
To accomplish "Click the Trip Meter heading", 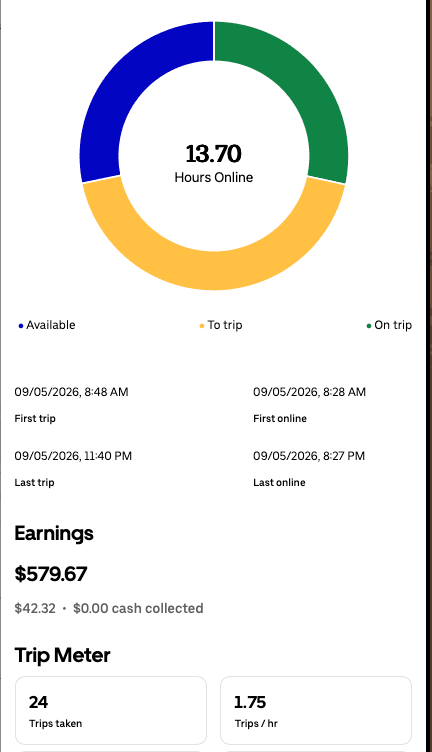I will (62, 655).
